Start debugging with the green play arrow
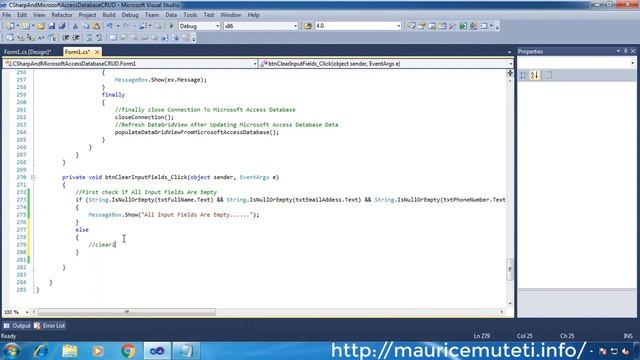The width and height of the screenshot is (640, 360). pos(171,26)
